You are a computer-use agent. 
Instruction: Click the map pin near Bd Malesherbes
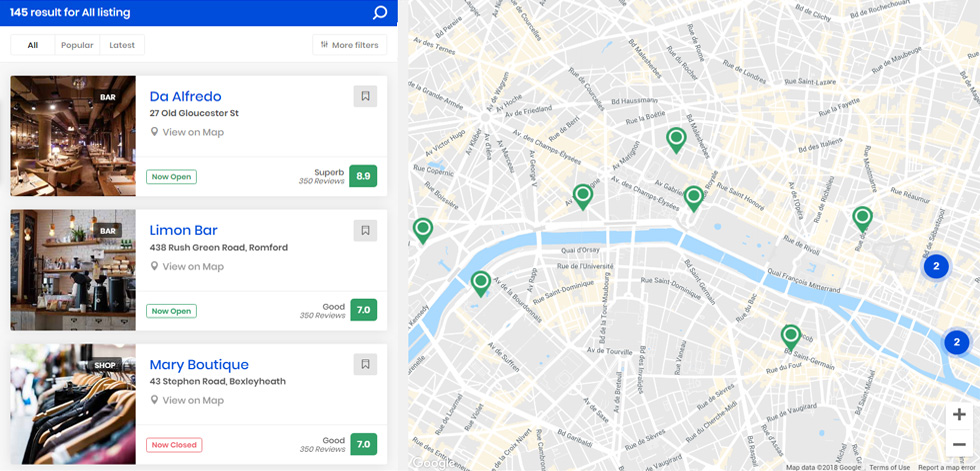coord(676,140)
